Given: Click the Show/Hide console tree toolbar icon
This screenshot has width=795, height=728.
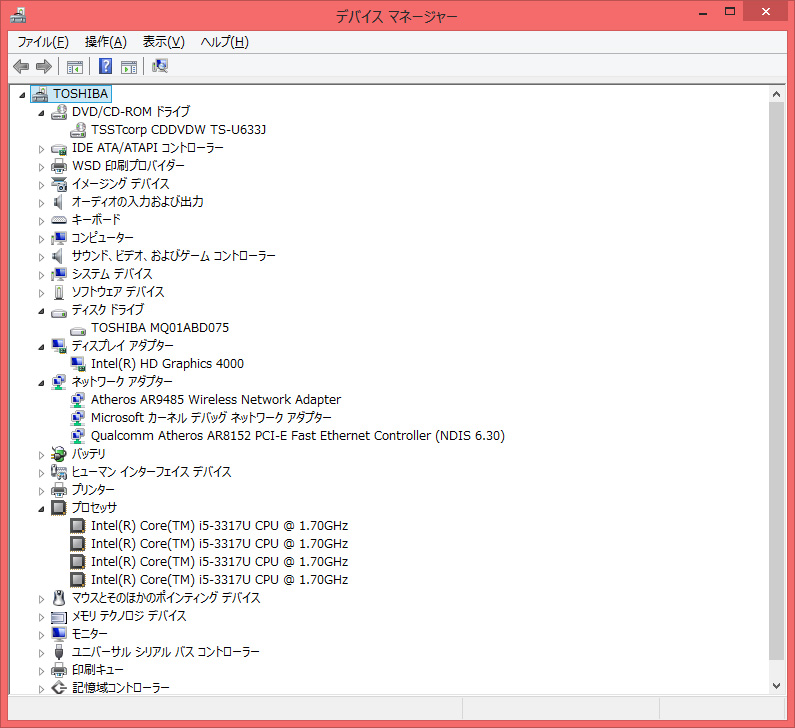Looking at the screenshot, I should (x=74, y=67).
